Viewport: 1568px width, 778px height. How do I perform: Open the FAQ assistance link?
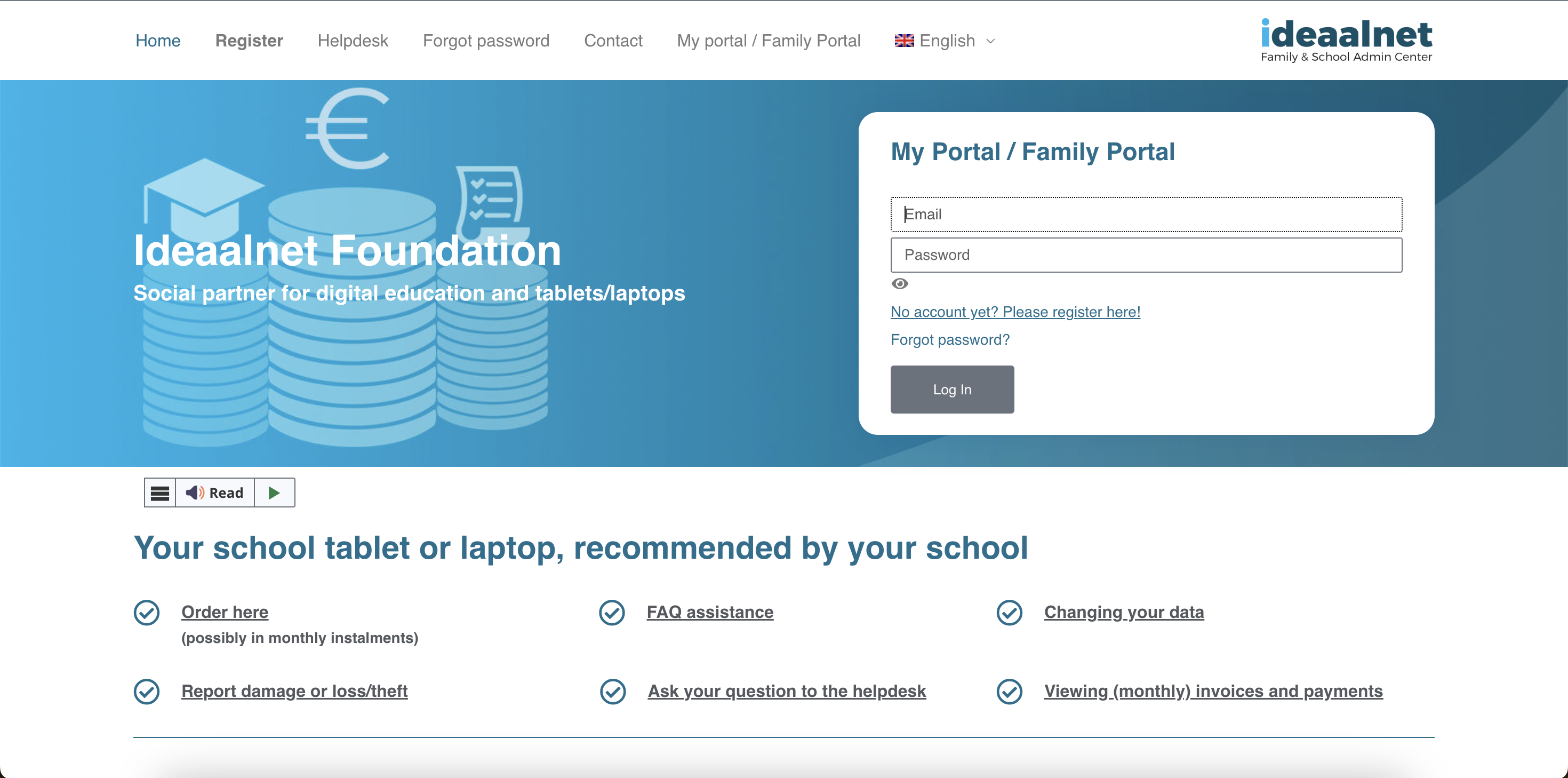[x=710, y=612]
